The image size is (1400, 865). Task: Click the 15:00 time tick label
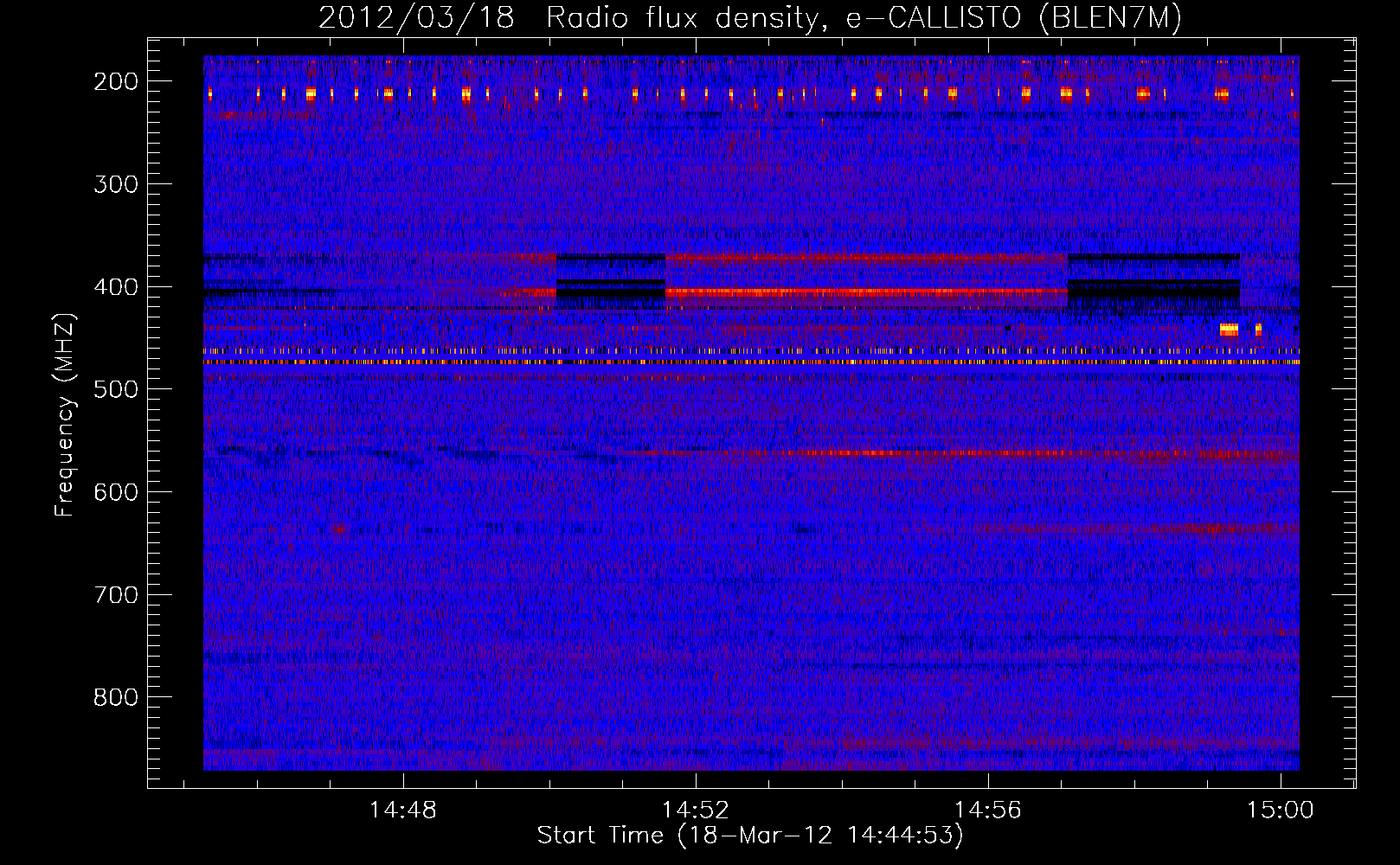[1281, 811]
